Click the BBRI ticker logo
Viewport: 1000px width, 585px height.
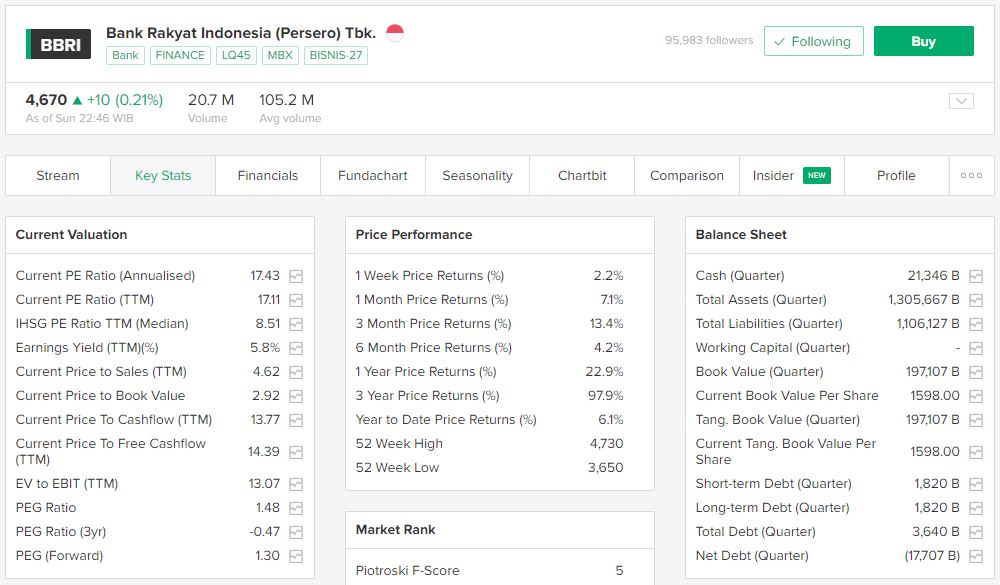click(58, 44)
